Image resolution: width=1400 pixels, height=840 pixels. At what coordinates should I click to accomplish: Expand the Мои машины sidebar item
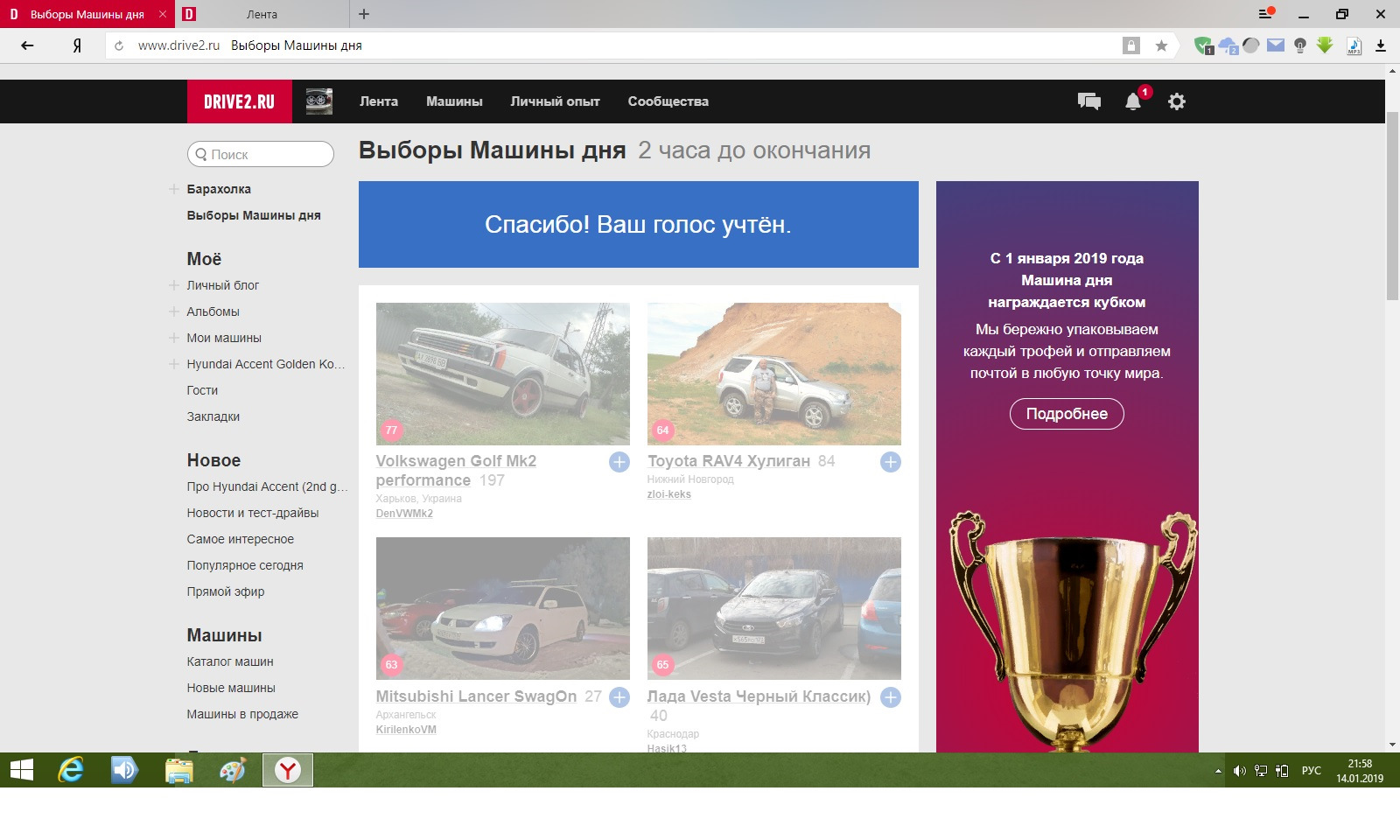click(x=174, y=338)
